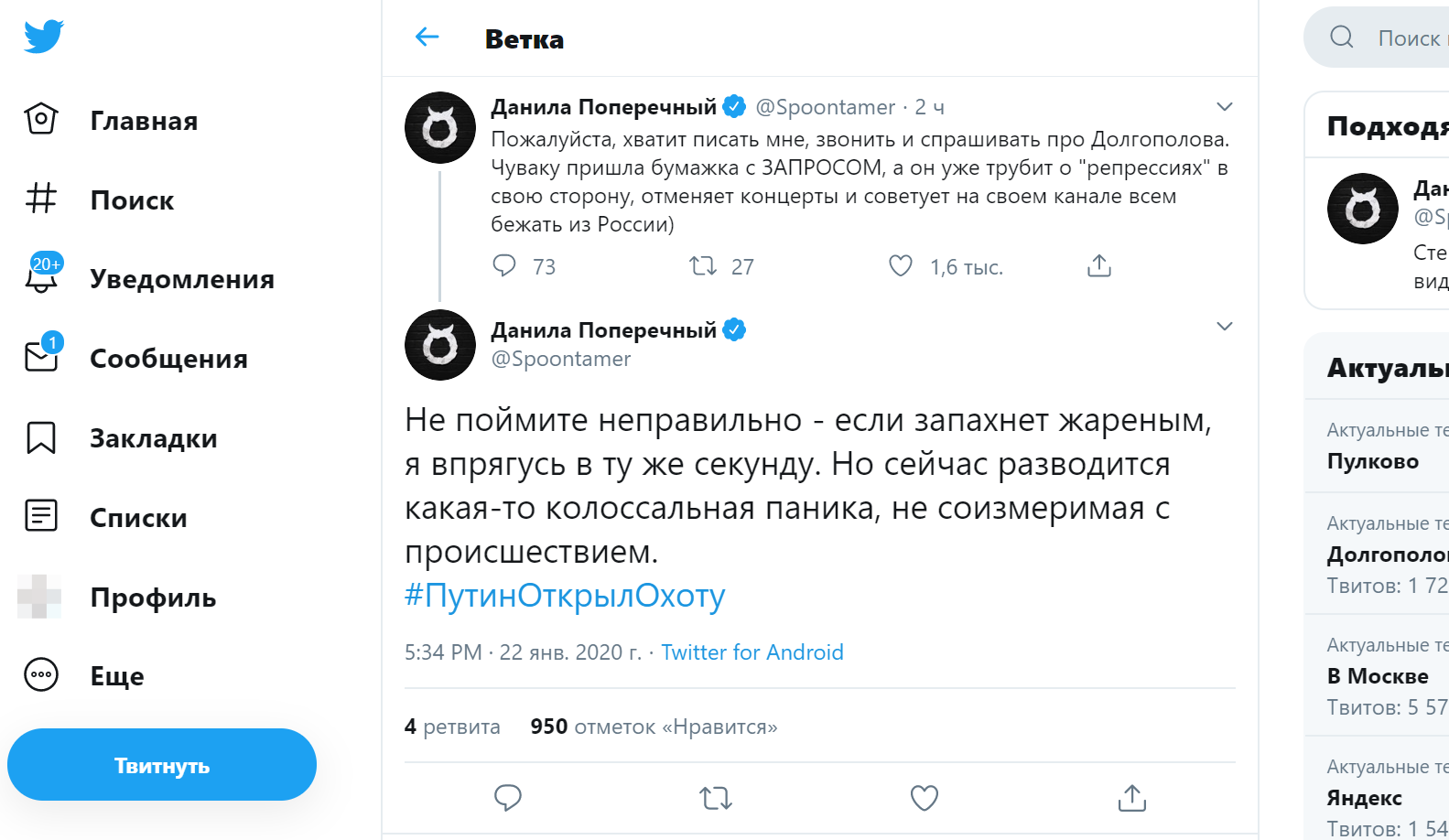Share the main tweet via share icon
Image resolution: width=1449 pixels, height=840 pixels.
tap(1131, 798)
